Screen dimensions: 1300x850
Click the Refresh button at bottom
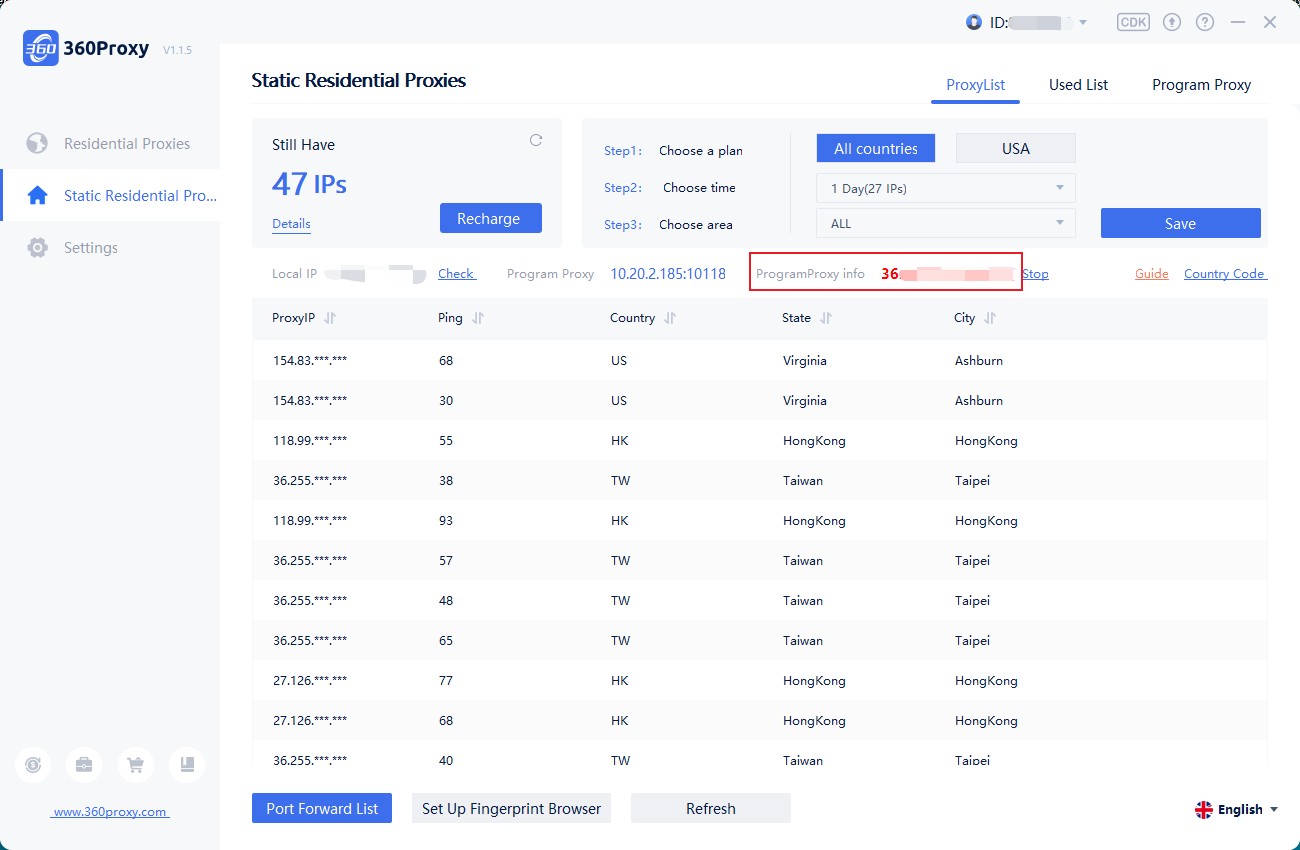[x=711, y=808]
